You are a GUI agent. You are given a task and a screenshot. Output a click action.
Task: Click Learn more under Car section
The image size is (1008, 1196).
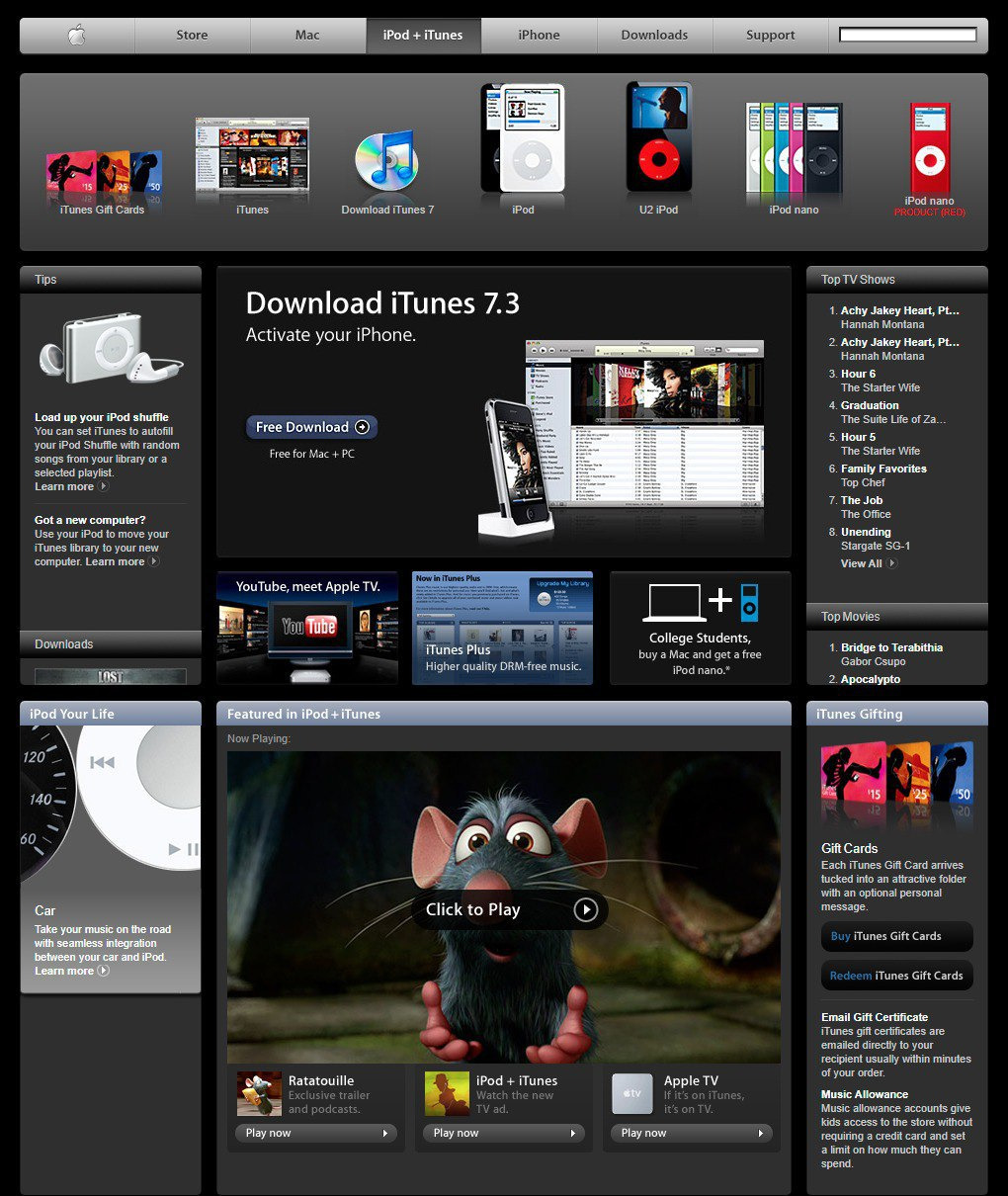(x=71, y=971)
